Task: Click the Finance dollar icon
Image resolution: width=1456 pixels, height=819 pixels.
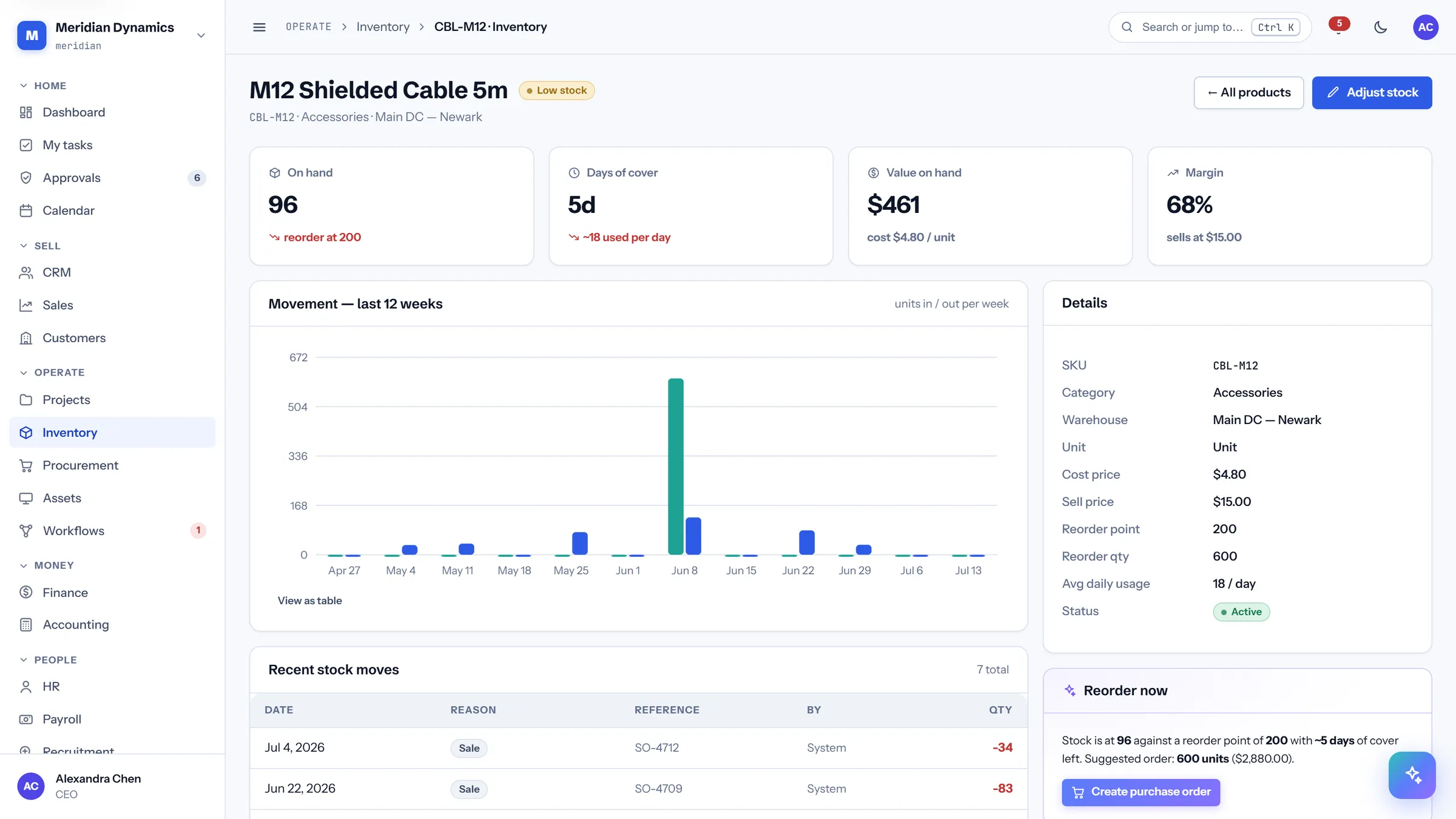Action: point(25,592)
